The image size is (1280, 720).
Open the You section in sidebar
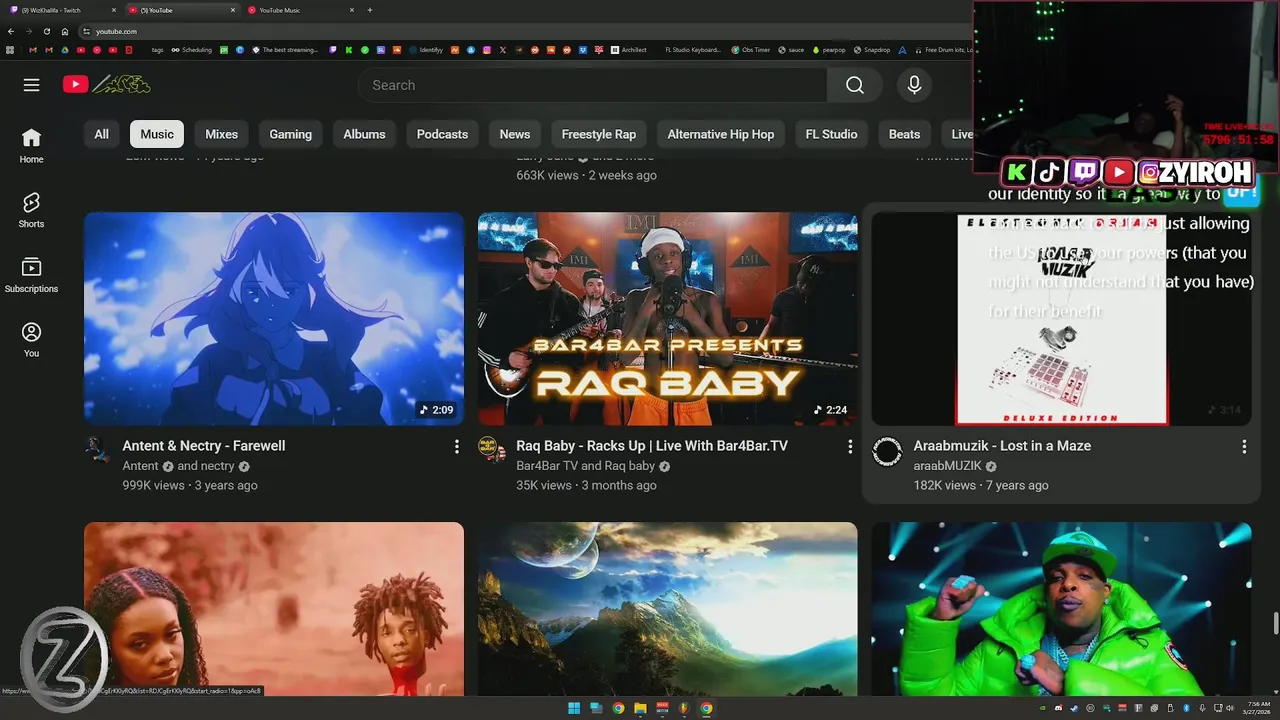pos(31,340)
